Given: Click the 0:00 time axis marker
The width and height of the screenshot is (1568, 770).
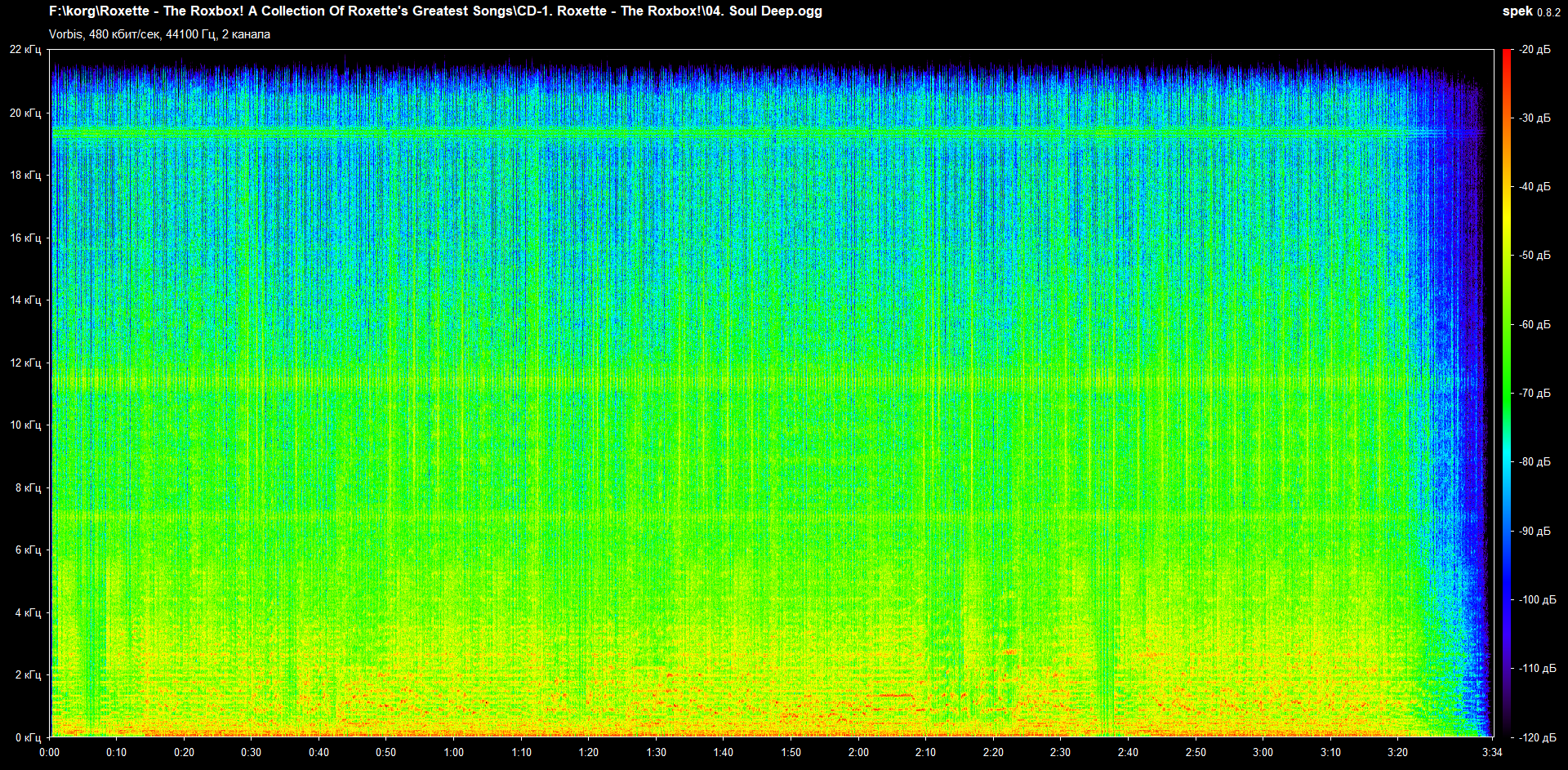Looking at the screenshot, I should [49, 752].
